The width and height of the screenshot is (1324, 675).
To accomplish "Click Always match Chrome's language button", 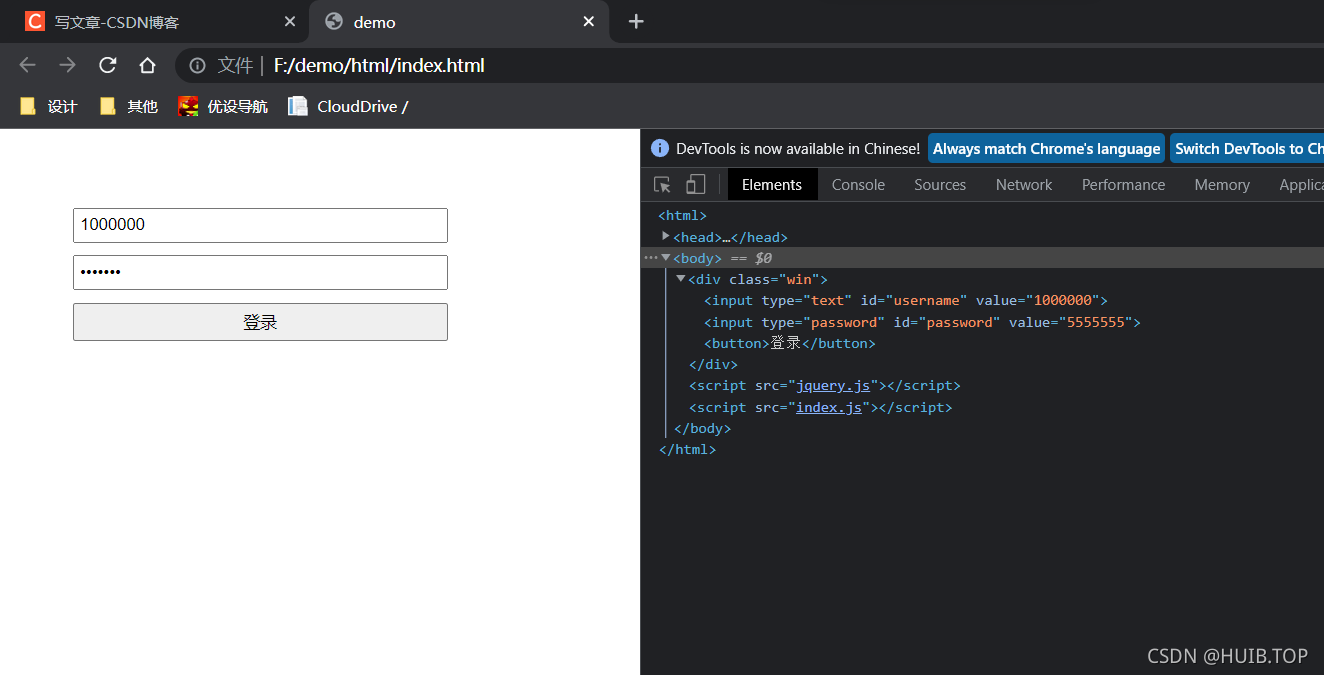I will point(1046,148).
